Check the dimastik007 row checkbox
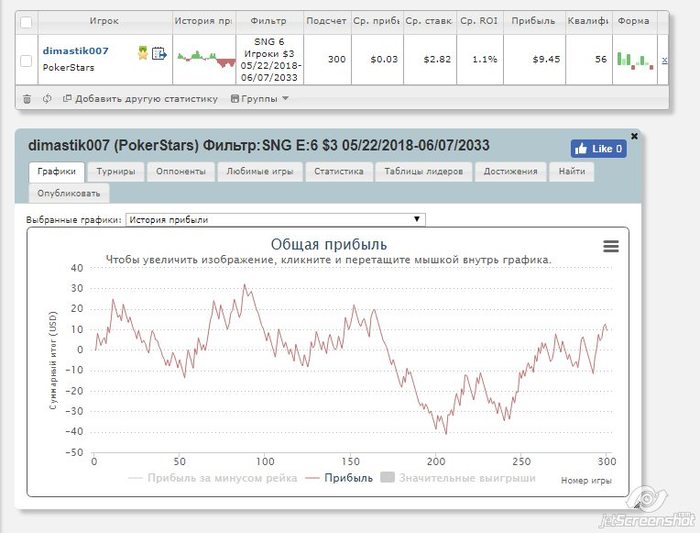Image resolution: width=700 pixels, height=533 pixels. [x=26, y=61]
